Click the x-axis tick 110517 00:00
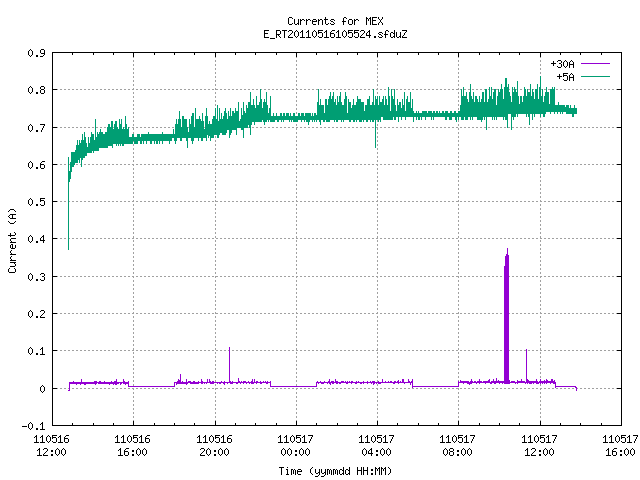Screen dimensions: 640x480 (x=296, y=446)
